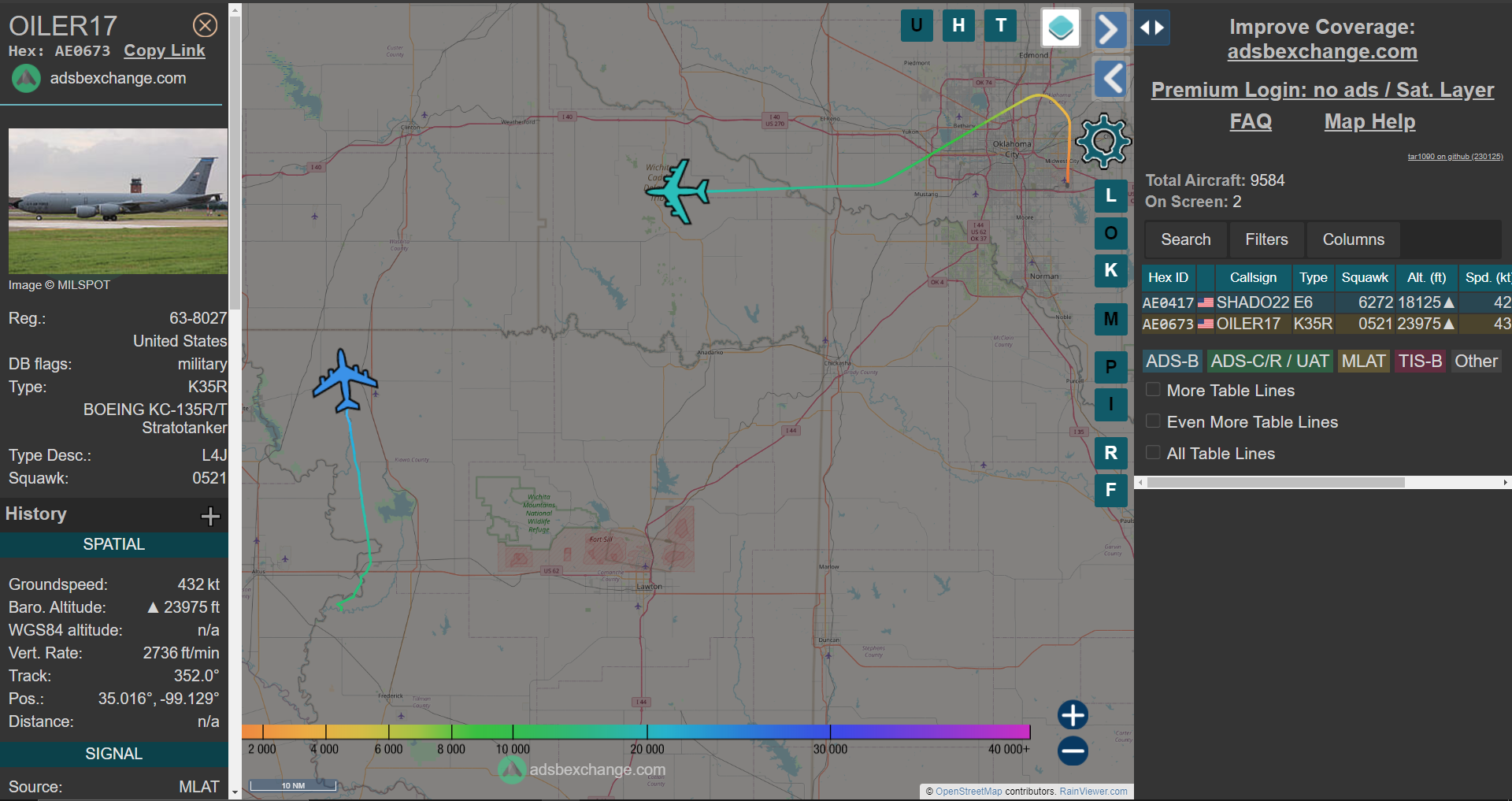Open the settings gear
The height and width of the screenshot is (801, 1512).
[x=1103, y=142]
